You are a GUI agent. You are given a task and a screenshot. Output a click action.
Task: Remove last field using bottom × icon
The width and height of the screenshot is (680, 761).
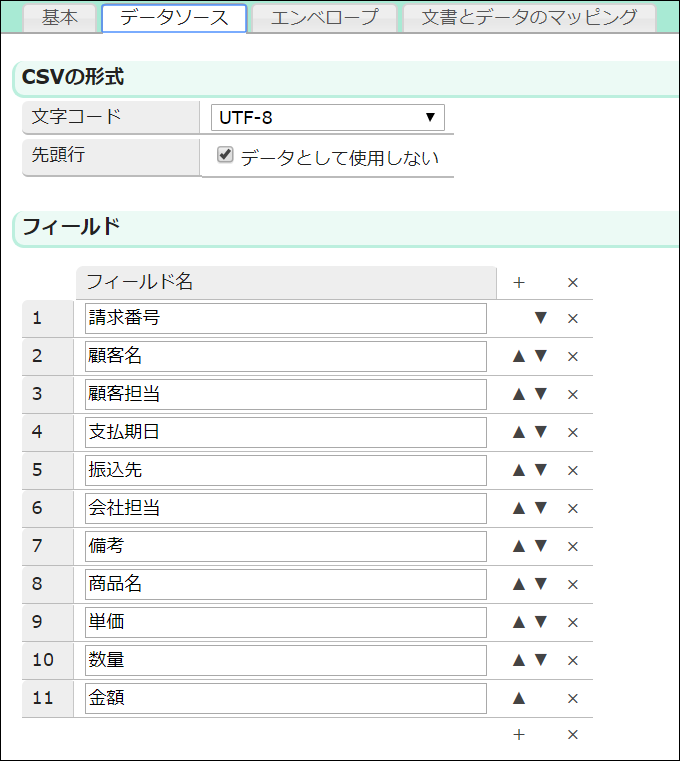pyautogui.click(x=573, y=734)
